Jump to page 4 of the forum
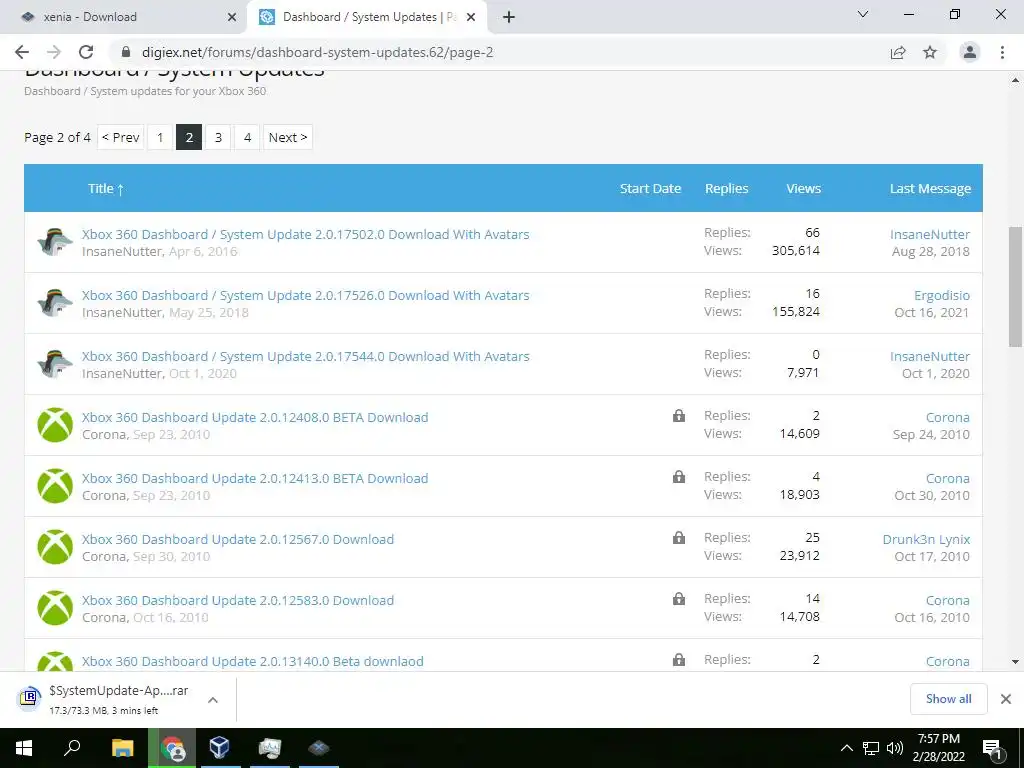 (x=247, y=137)
